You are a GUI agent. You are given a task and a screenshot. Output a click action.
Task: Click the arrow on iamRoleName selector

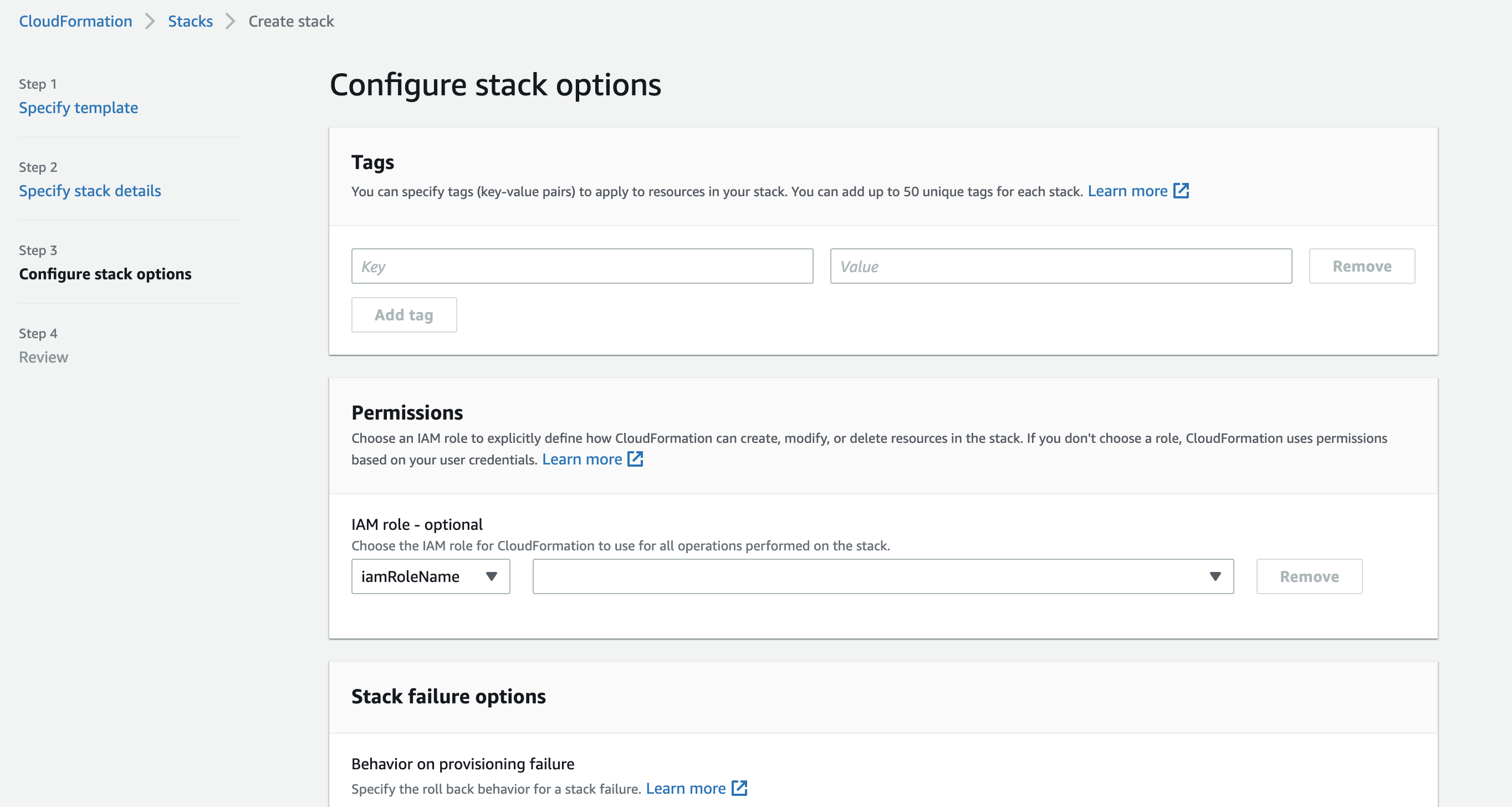click(492, 576)
